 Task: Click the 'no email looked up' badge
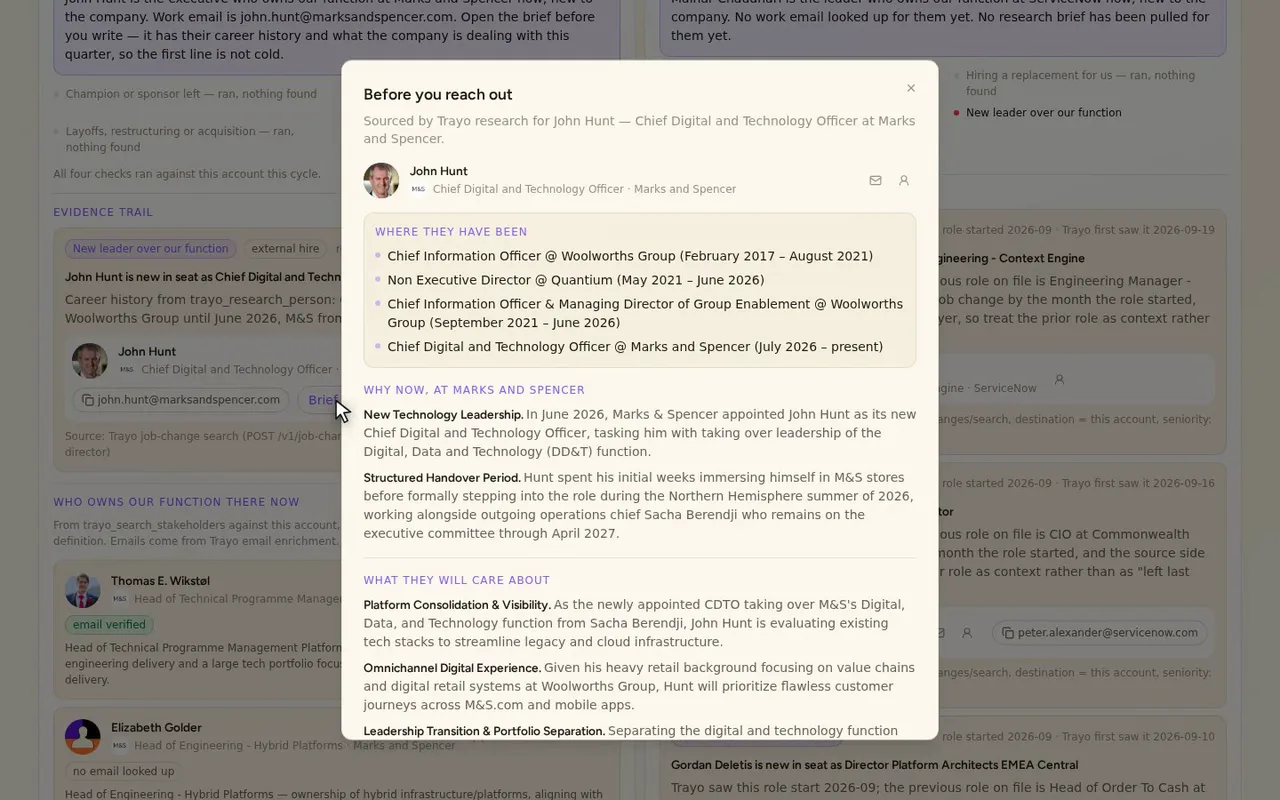coord(124,772)
